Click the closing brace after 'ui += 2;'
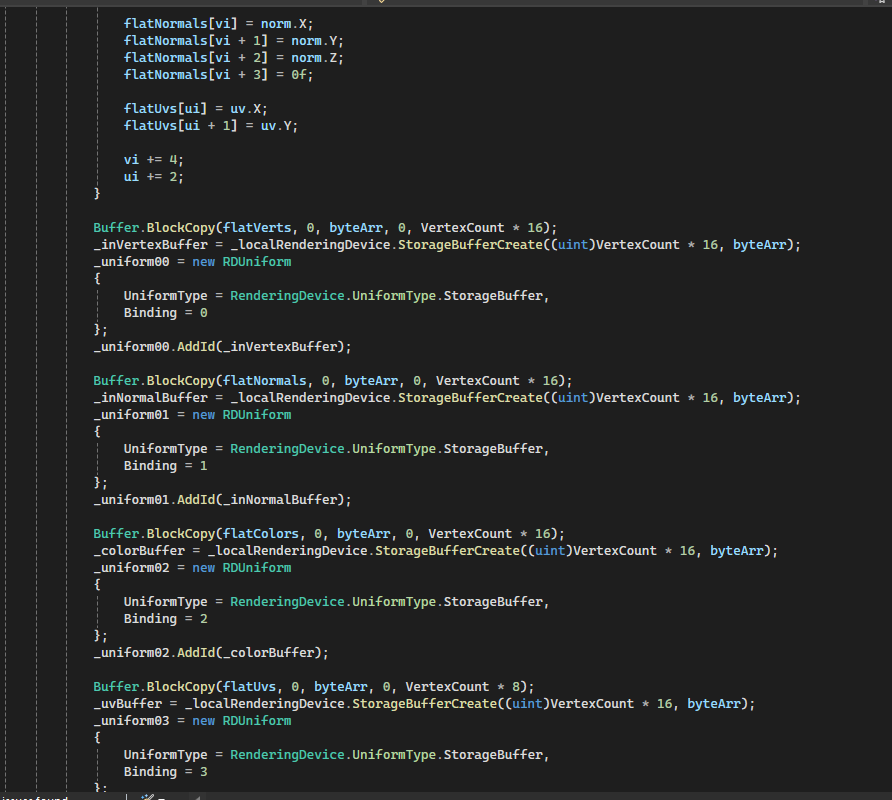892x800 pixels. point(97,193)
